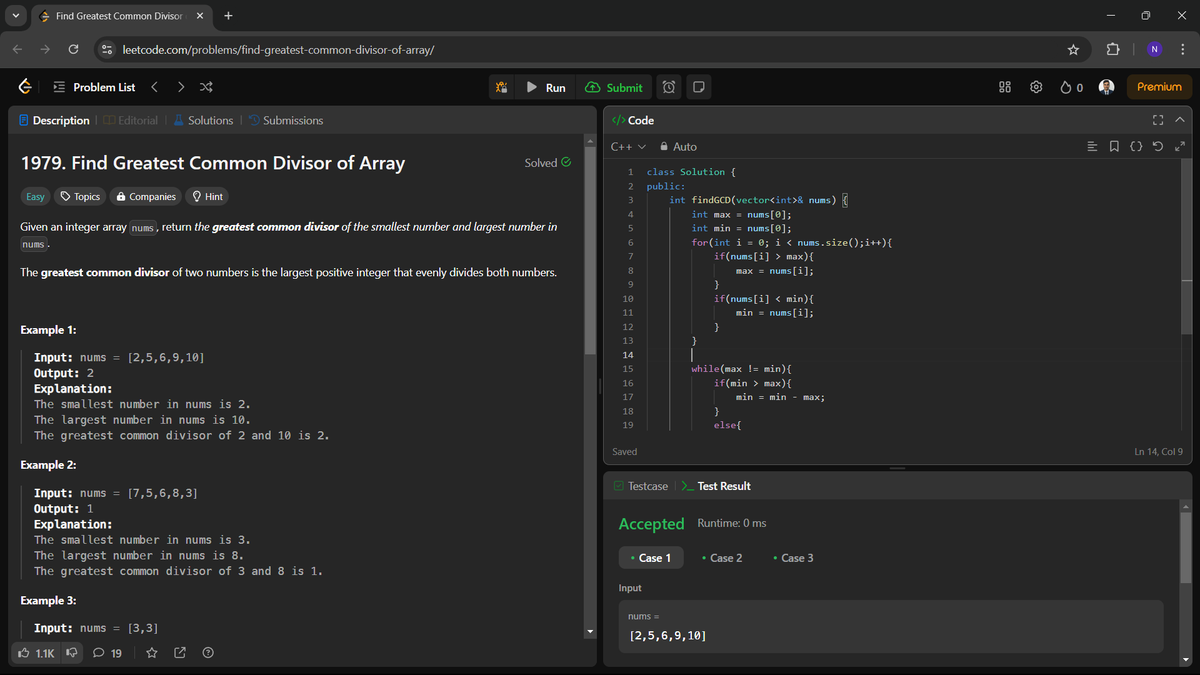Run the code with the Run button

(x=546, y=87)
